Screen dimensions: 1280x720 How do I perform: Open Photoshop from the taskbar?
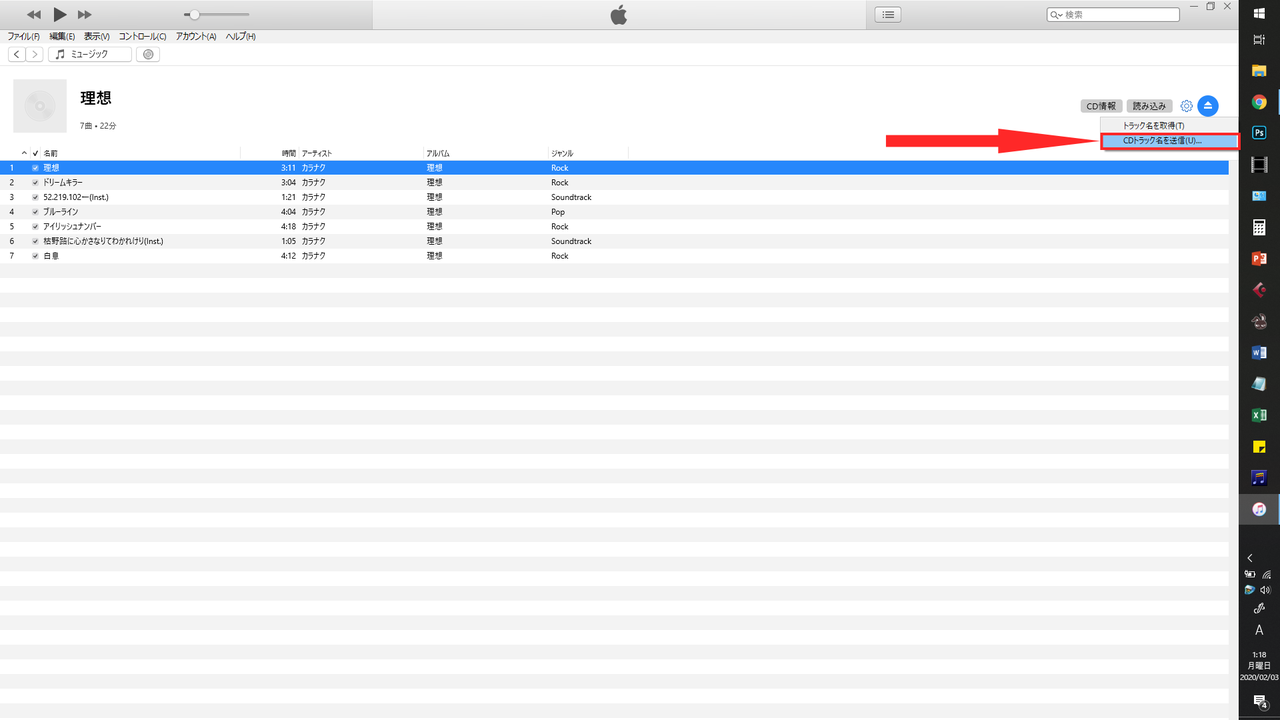(1259, 133)
